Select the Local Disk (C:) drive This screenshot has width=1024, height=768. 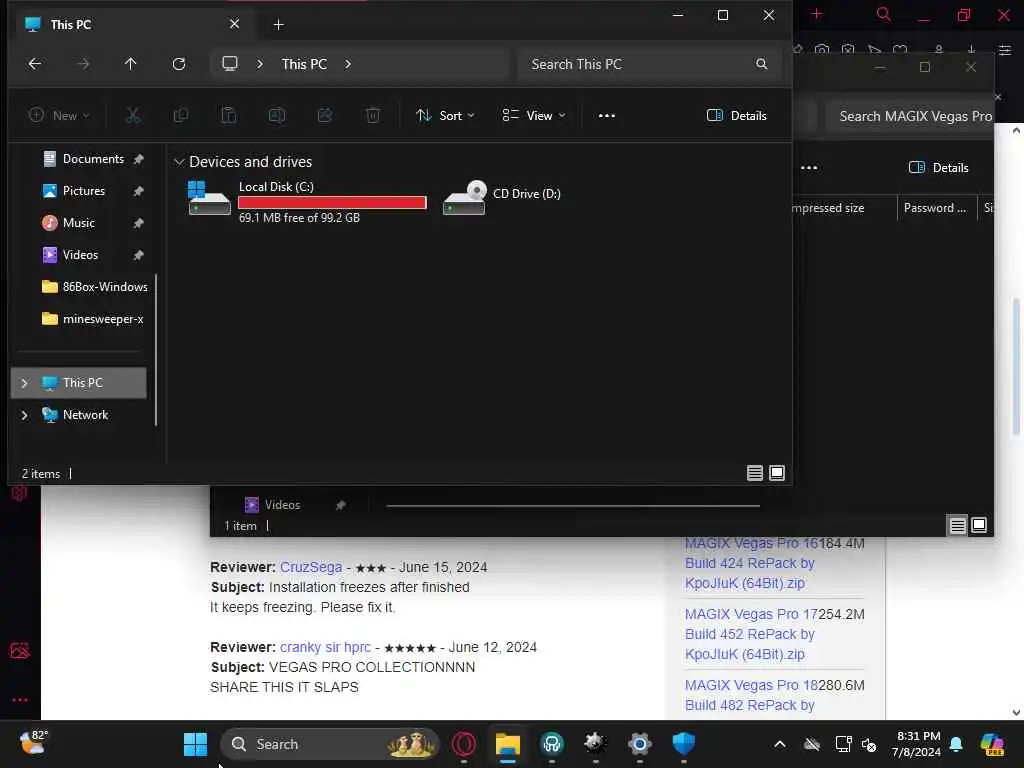tap(307, 201)
